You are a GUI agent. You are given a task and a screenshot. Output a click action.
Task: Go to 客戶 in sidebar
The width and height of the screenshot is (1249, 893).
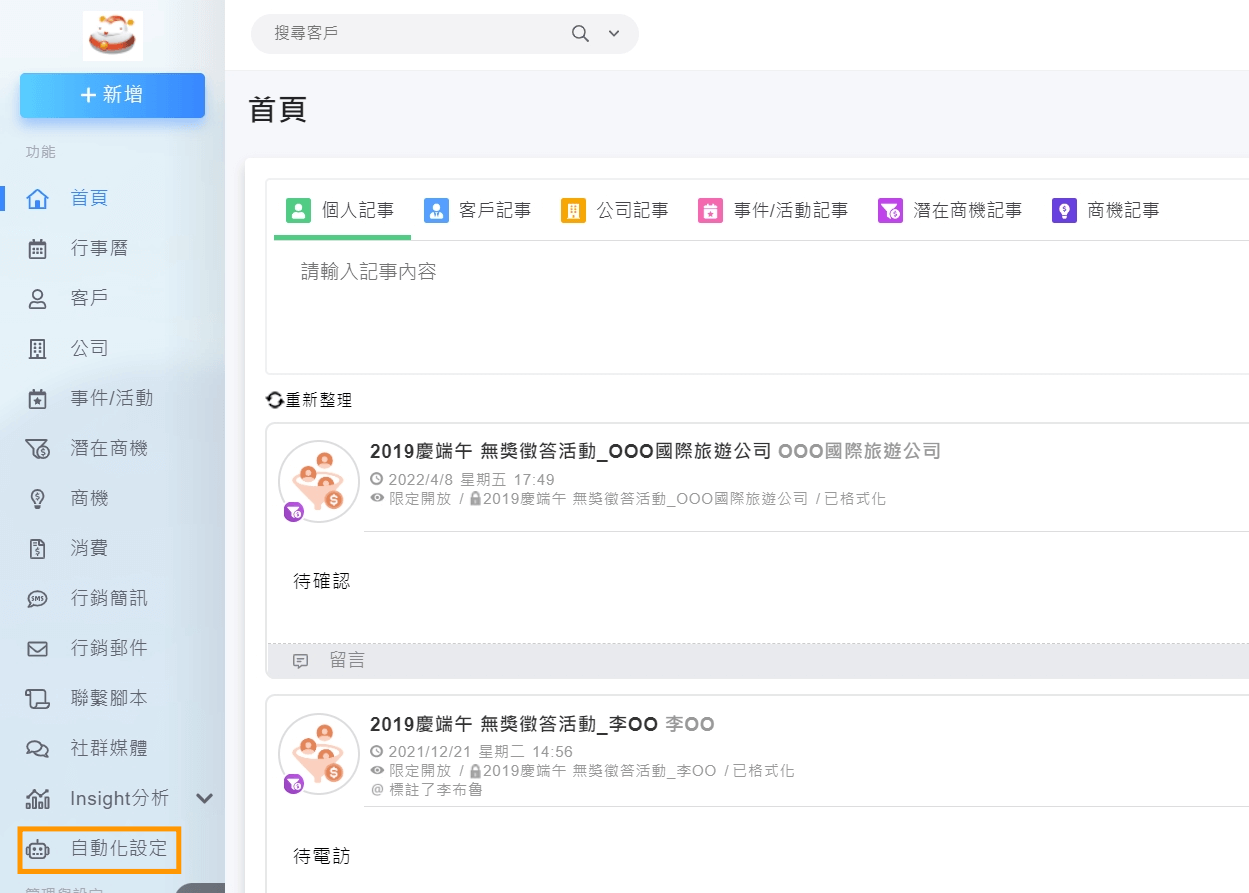click(89, 298)
